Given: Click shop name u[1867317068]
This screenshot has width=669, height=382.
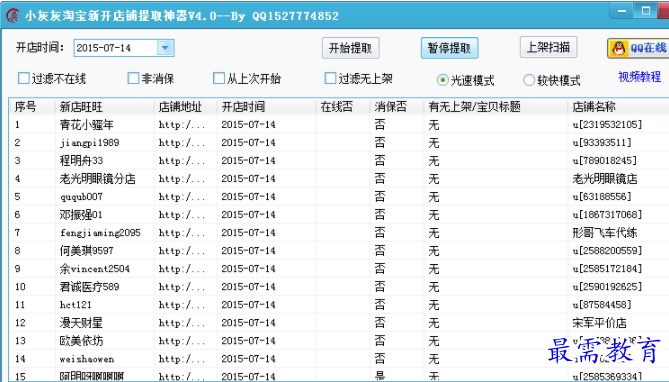Looking at the screenshot, I should point(607,215).
